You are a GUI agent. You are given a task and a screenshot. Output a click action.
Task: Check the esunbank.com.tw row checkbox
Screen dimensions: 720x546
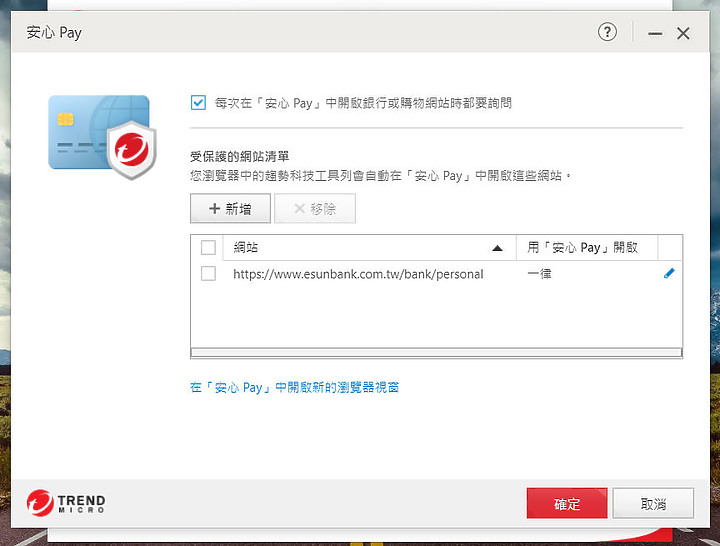coord(208,274)
